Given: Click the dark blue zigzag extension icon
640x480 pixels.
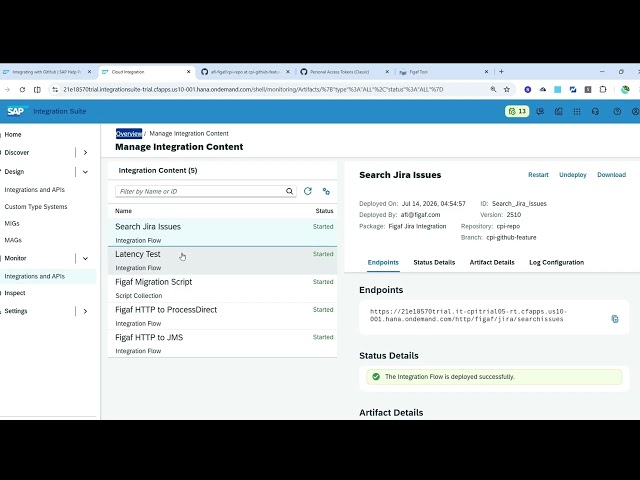Looking at the screenshot, I should [x=573, y=89].
